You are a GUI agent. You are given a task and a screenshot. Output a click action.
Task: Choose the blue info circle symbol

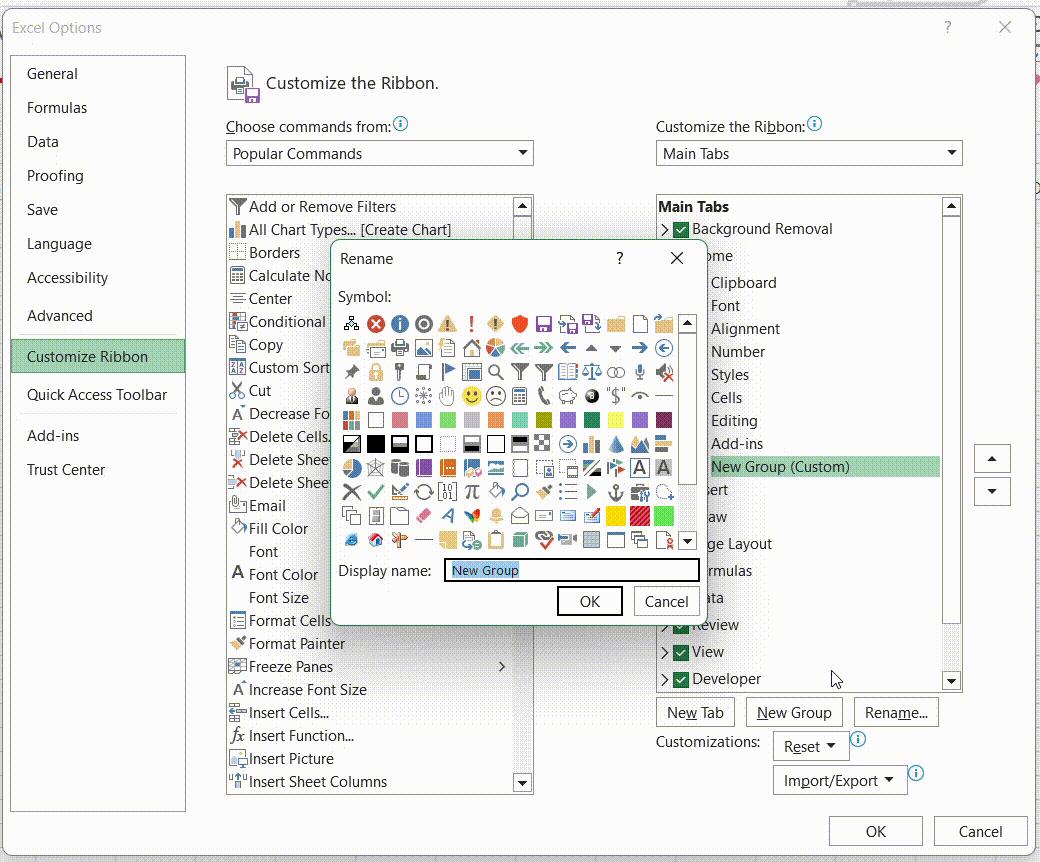[400, 324]
